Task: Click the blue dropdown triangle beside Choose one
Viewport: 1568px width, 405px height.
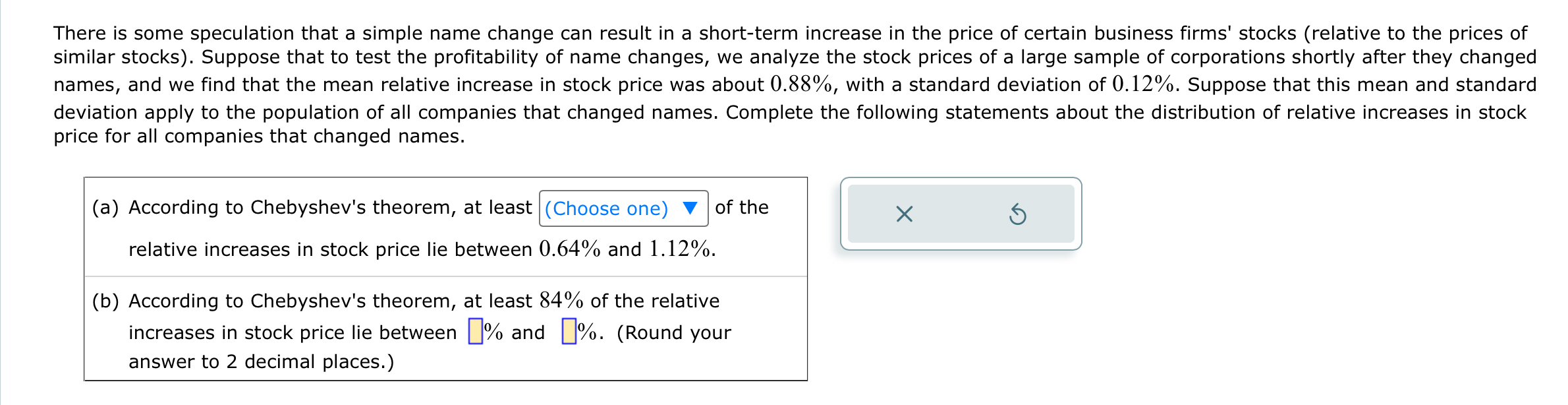Action: click(690, 208)
